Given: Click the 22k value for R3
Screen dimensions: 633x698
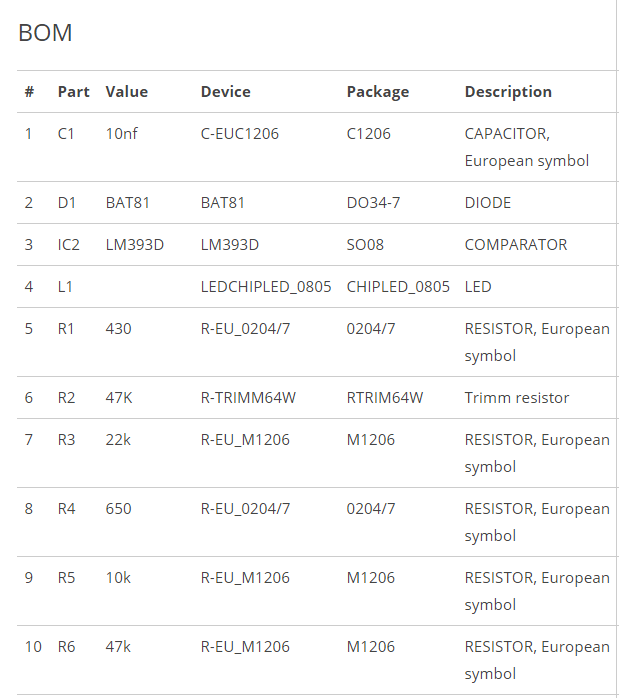Looking at the screenshot, I should point(118,440).
